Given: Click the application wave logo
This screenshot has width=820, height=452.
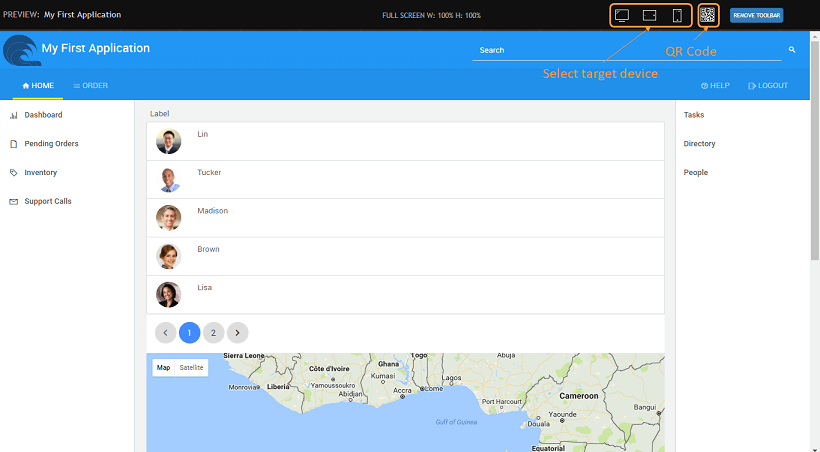Looking at the screenshot, I should pos(20,50).
